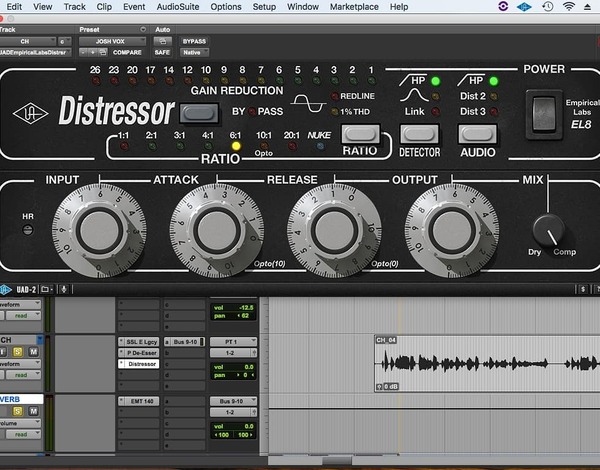
Task: Click the HR screw switch on the Distressor
Action: coord(28,230)
